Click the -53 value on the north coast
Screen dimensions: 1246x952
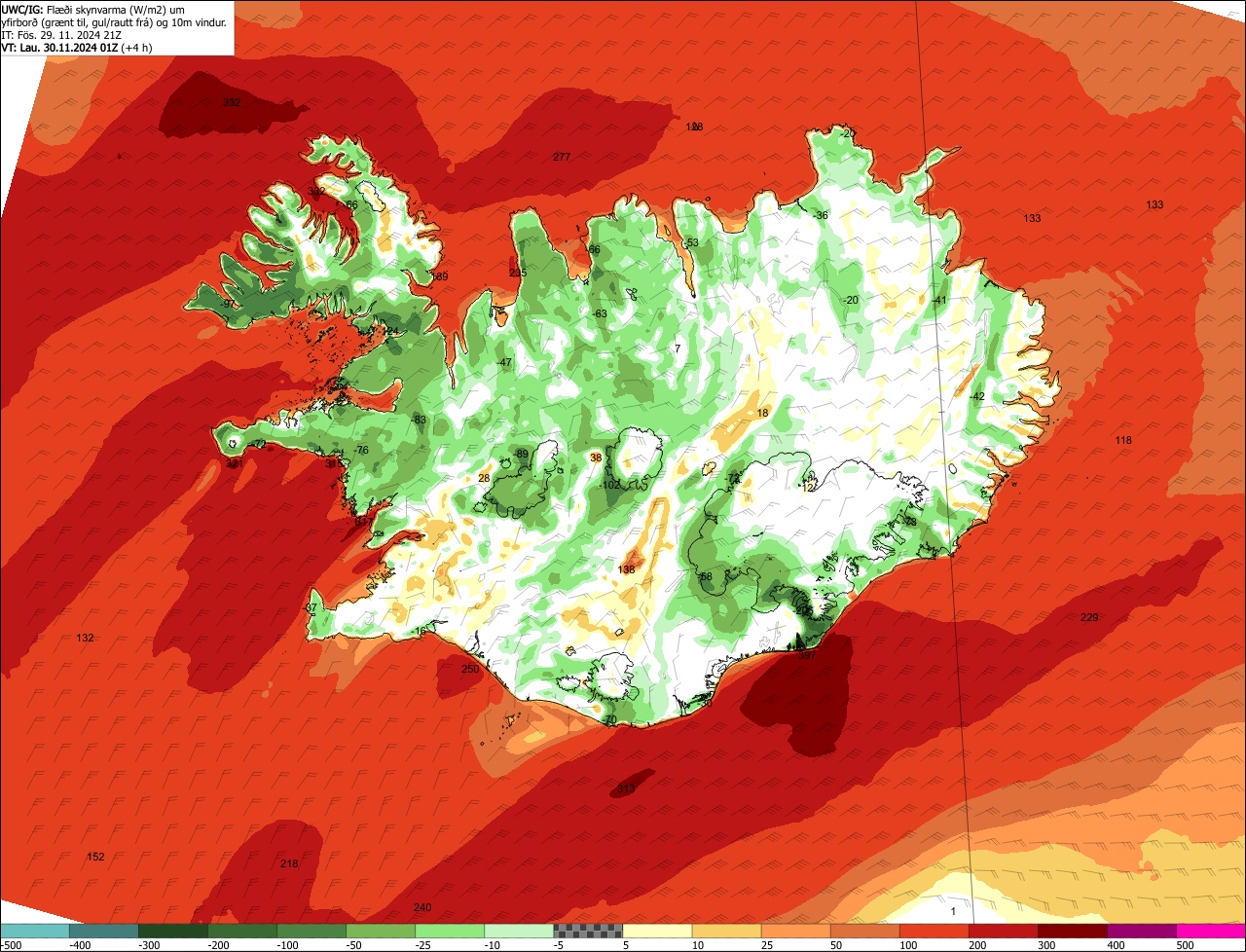(x=691, y=242)
